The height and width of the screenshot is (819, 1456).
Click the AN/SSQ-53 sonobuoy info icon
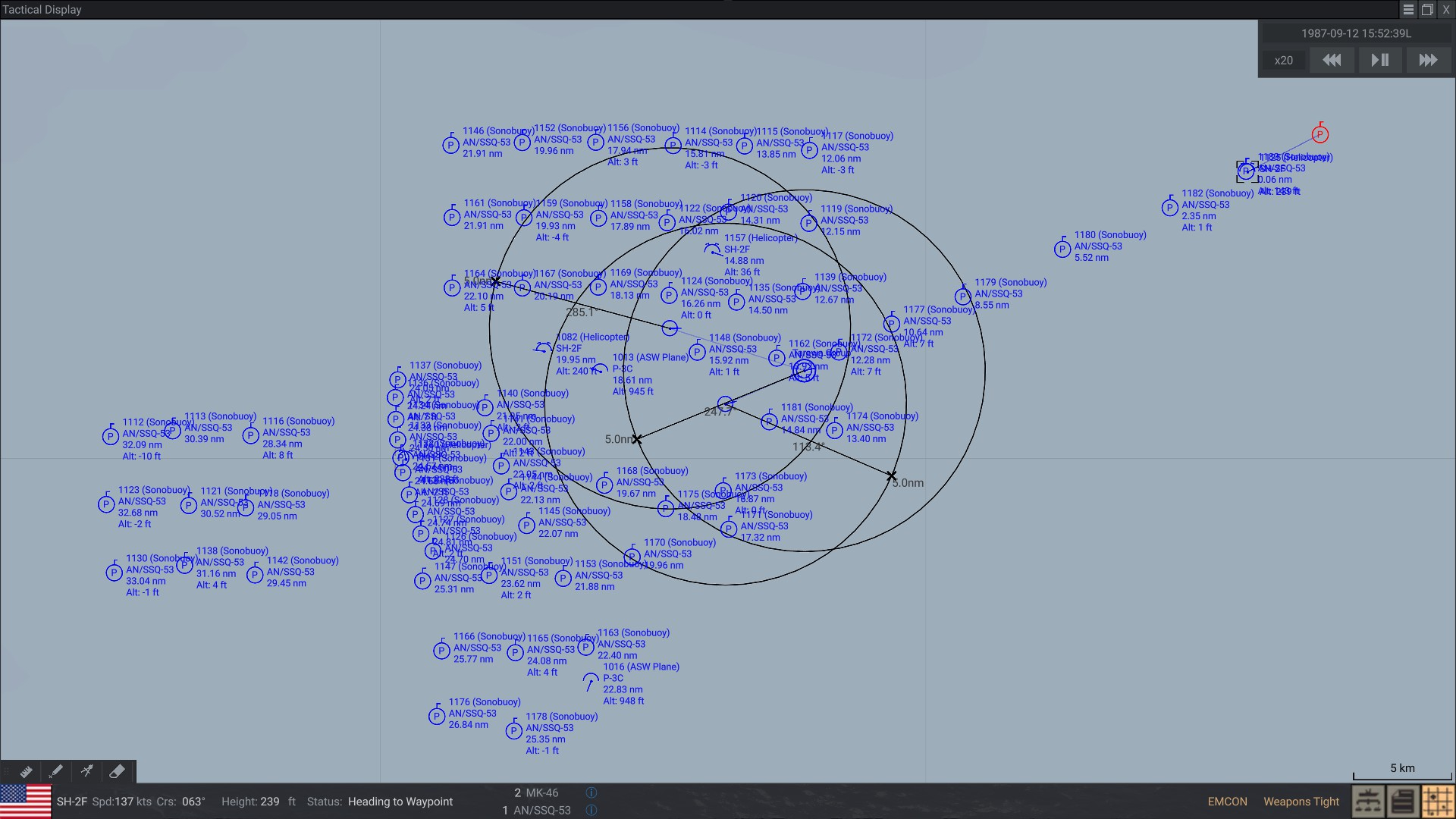click(591, 810)
